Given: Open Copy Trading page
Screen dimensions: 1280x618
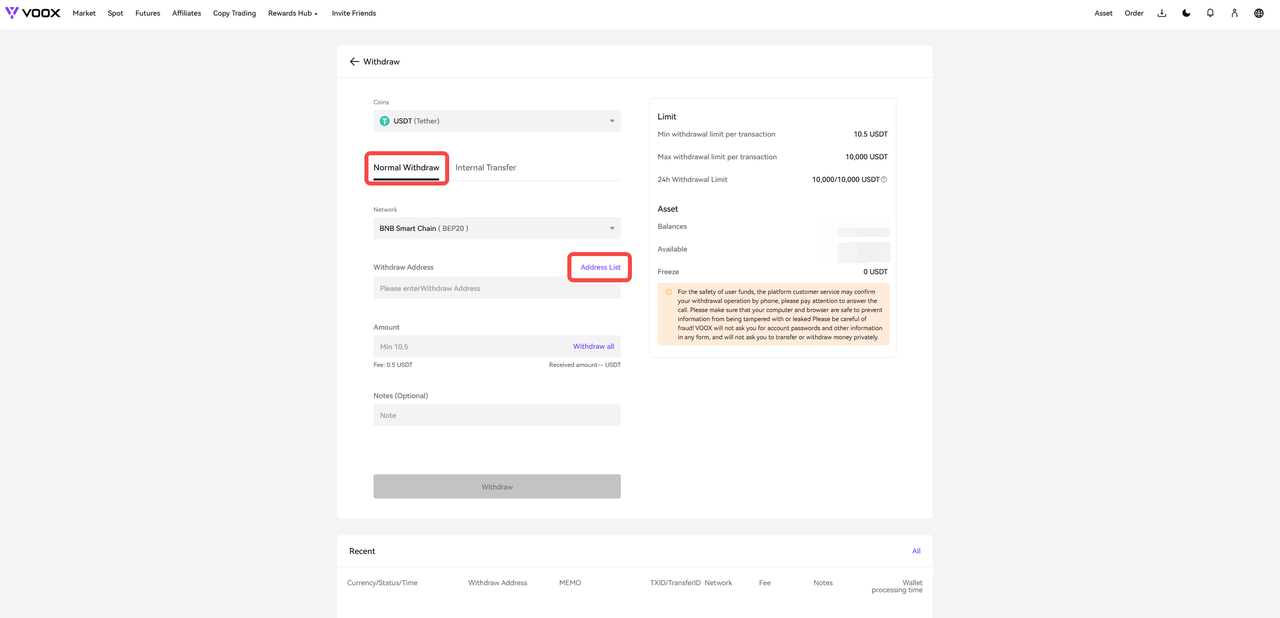Looking at the screenshot, I should coord(234,13).
